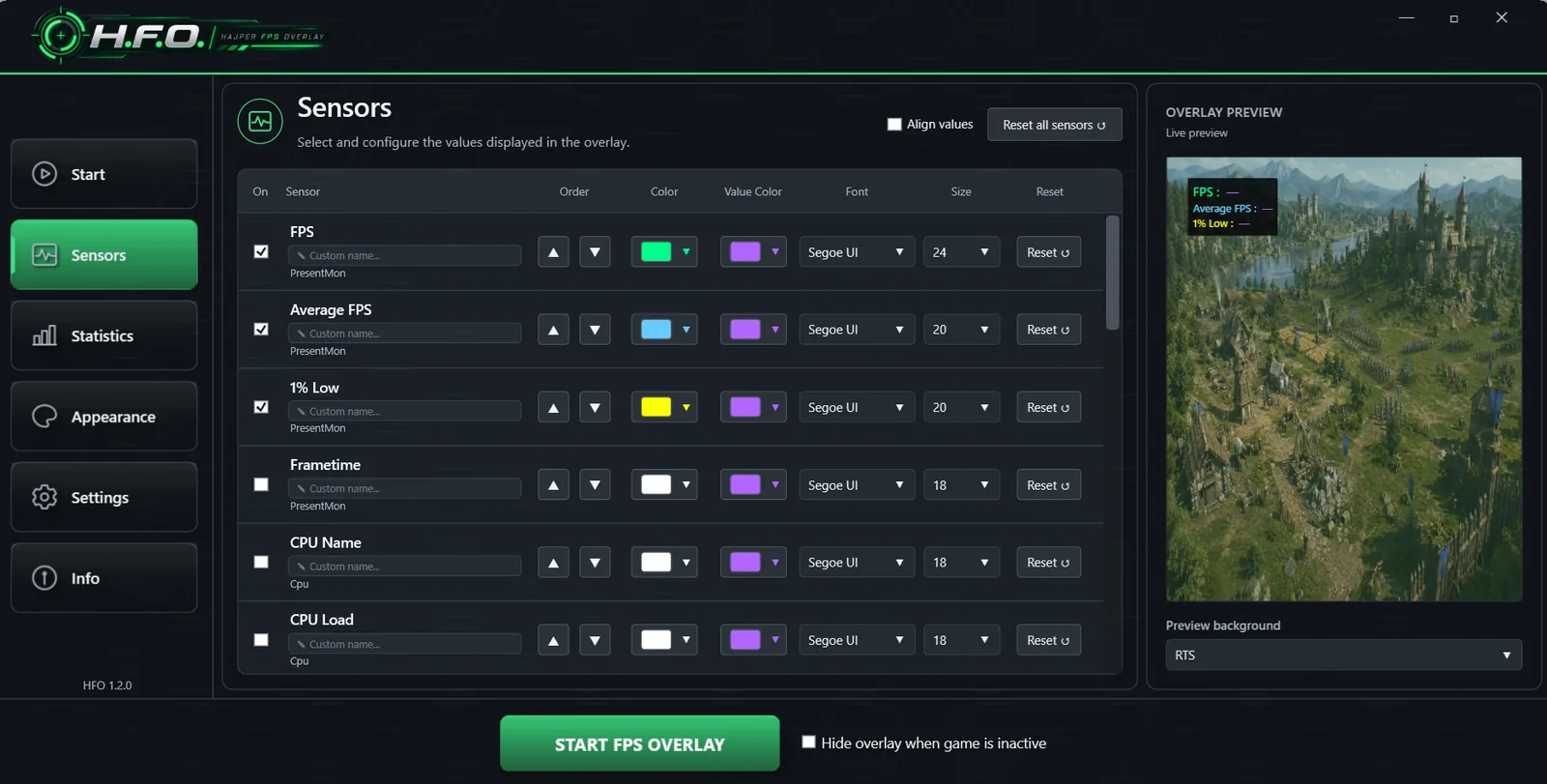The height and width of the screenshot is (784, 1547).
Task: Turn off the 1% Low sensor
Action: point(261,407)
